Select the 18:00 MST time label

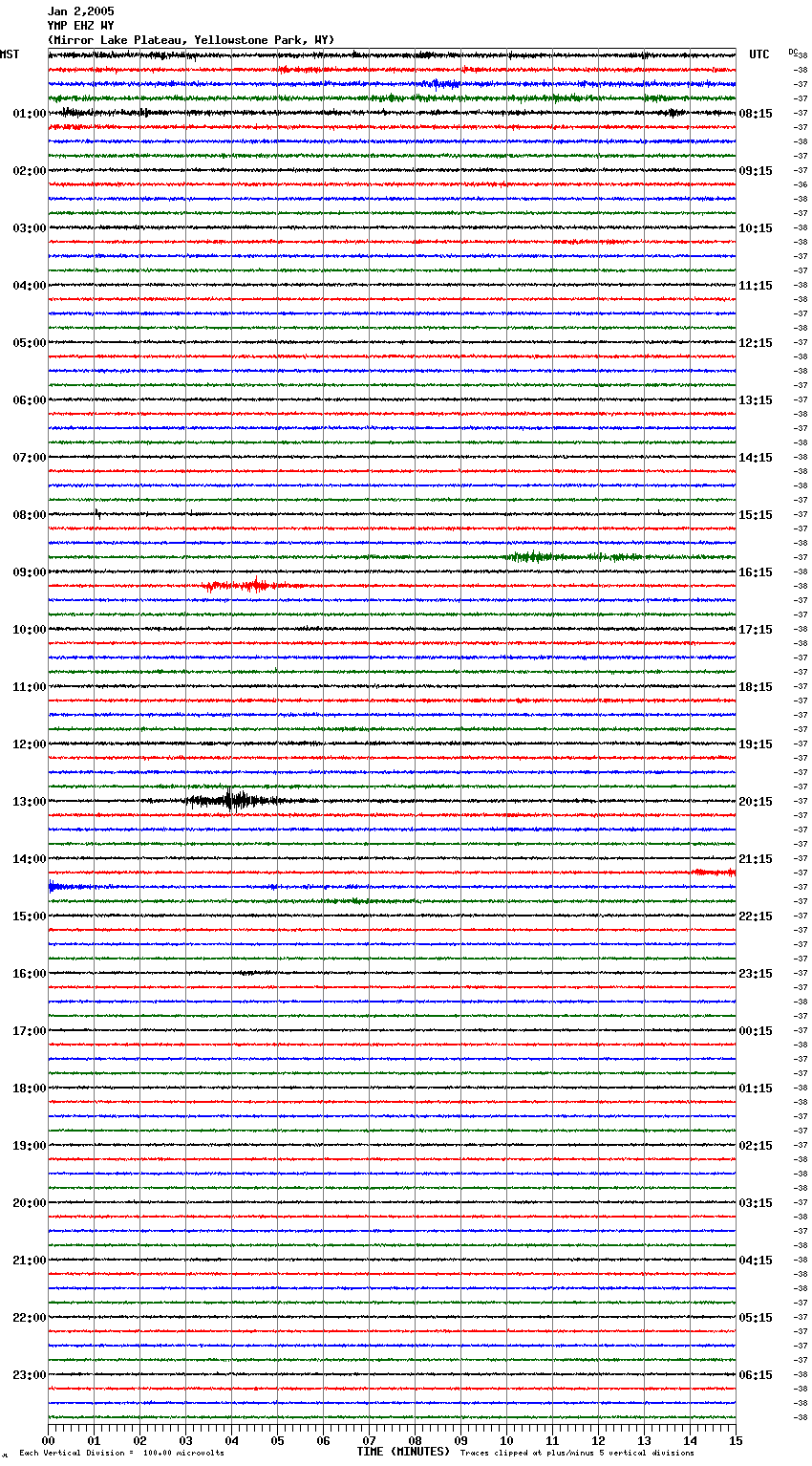30,1089
